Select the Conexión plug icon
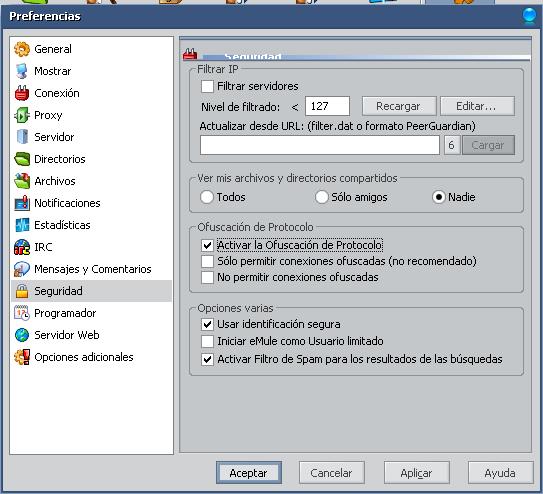 (x=22, y=93)
